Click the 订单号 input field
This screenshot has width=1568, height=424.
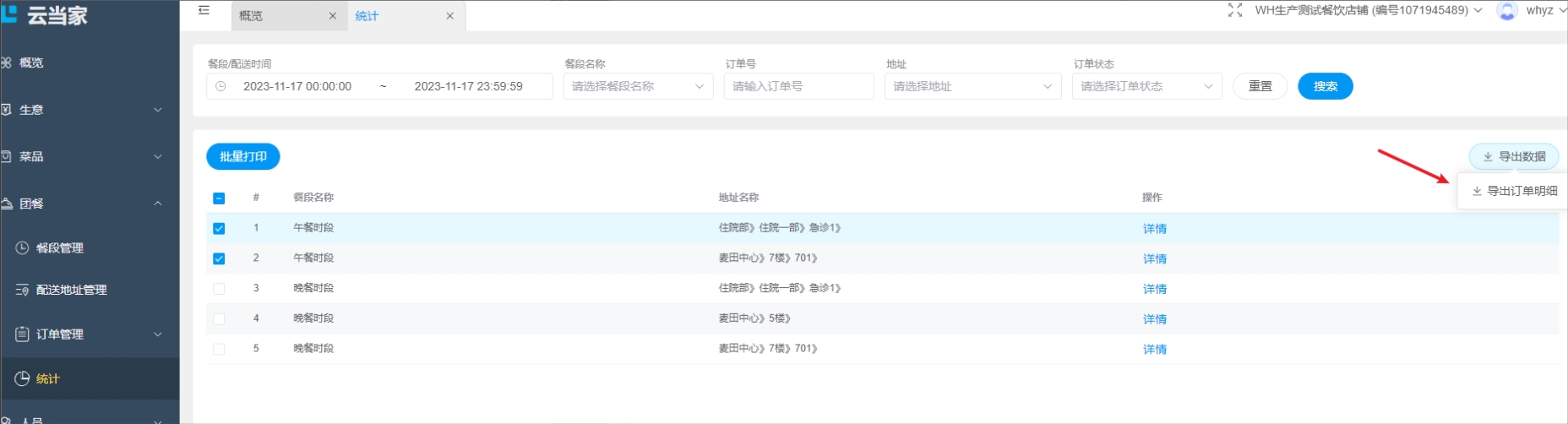click(798, 86)
